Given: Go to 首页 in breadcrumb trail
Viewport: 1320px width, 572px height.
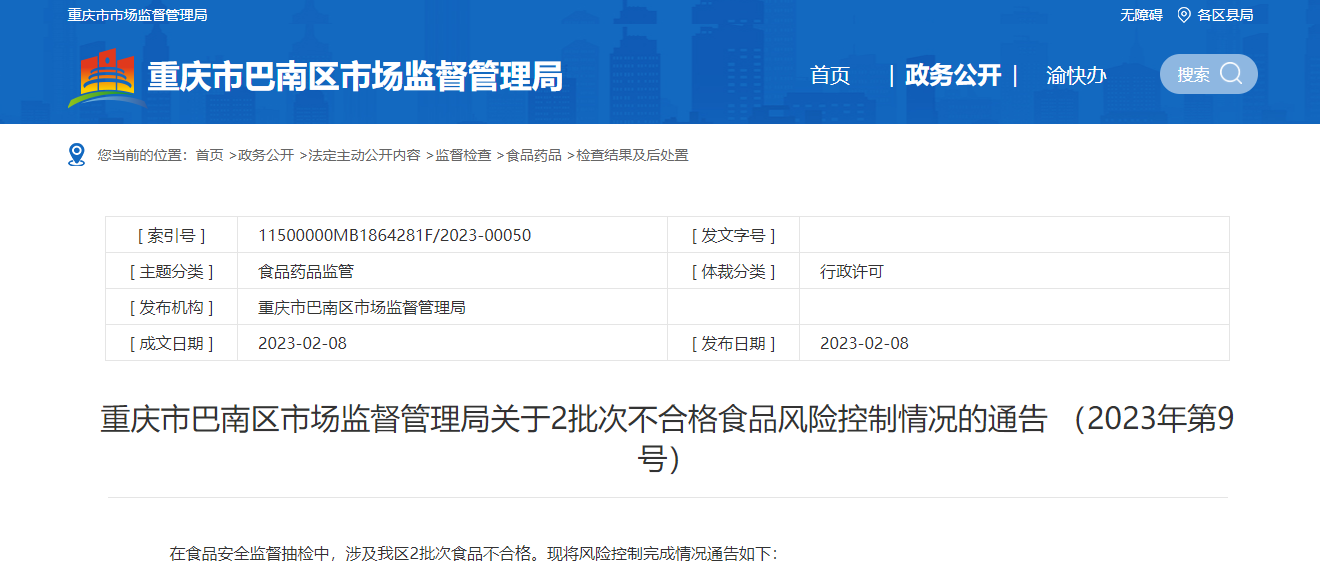Looking at the screenshot, I should click(x=209, y=155).
